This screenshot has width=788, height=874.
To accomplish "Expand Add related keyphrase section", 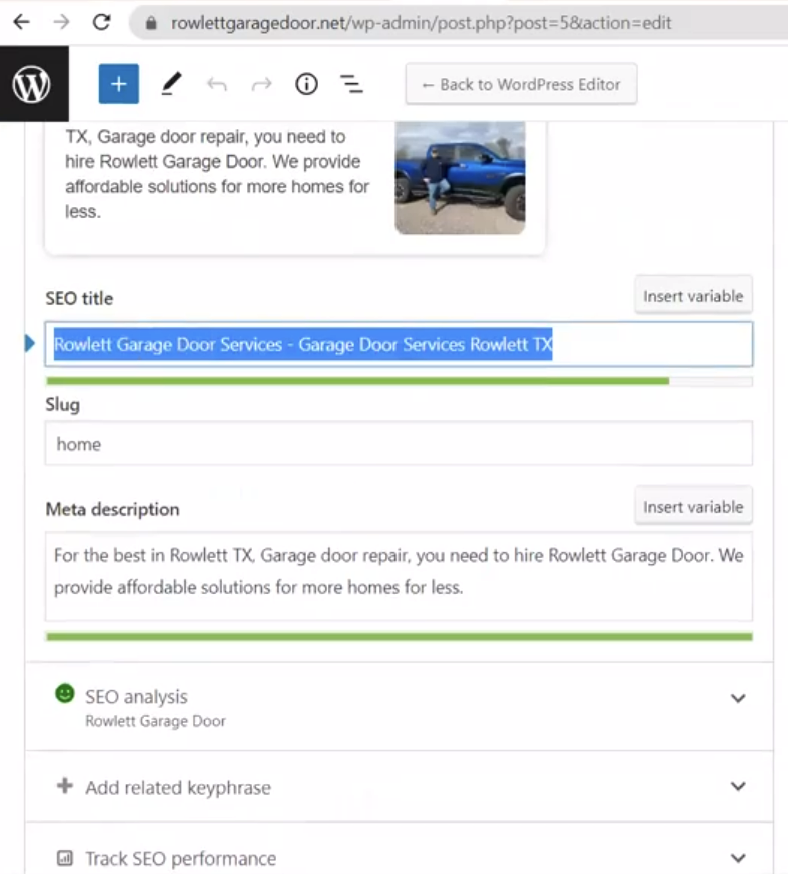I will 738,787.
